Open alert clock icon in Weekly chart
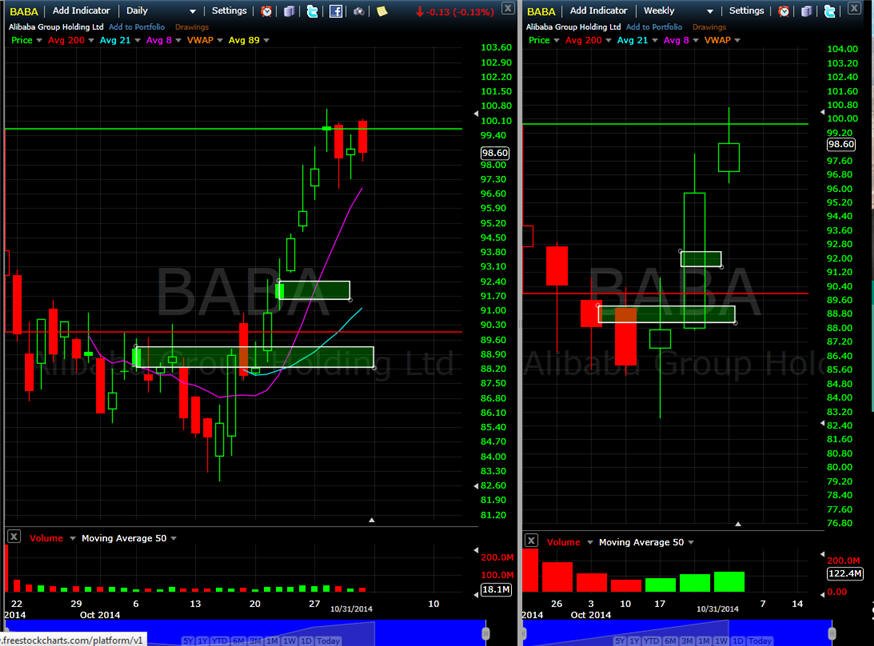 pos(784,11)
